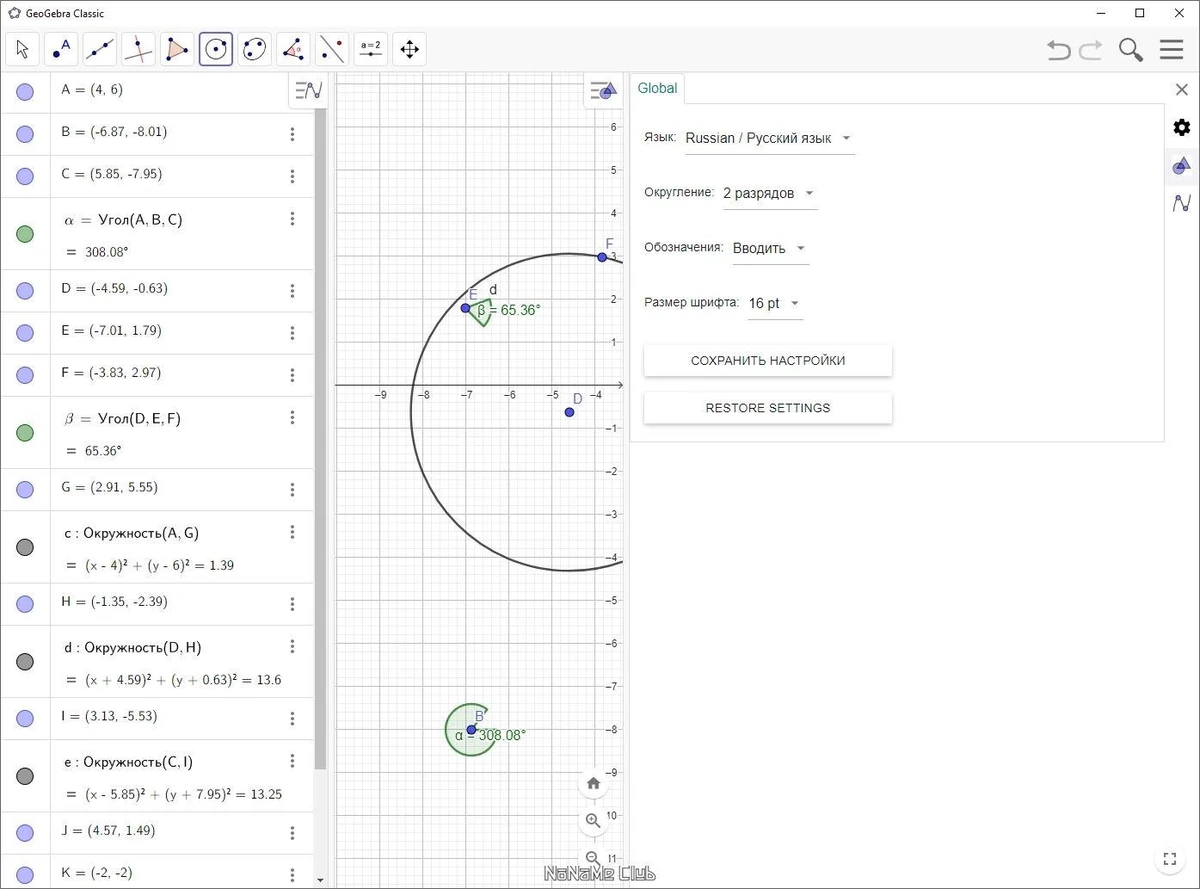
Task: Click the Home standard view button
Action: tap(593, 783)
